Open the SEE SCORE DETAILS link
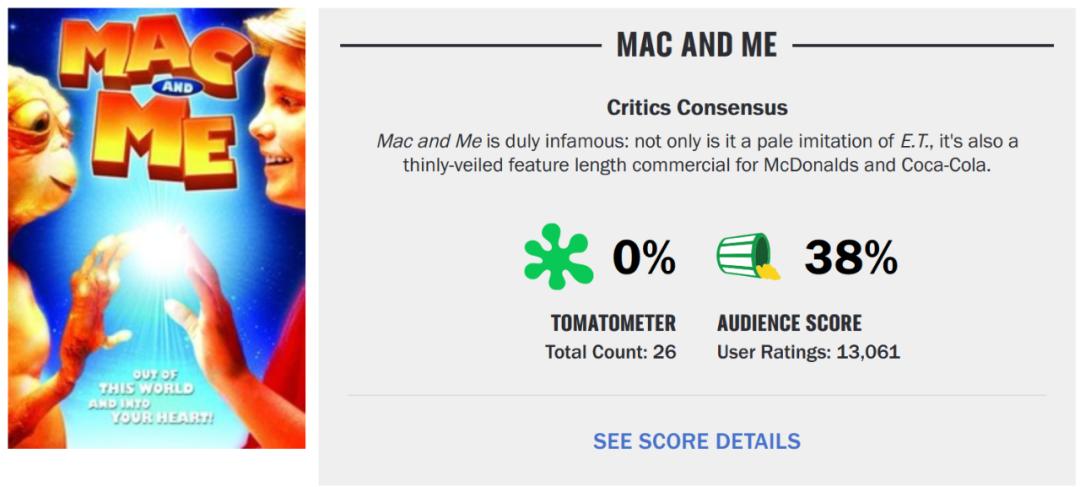Viewport: 1080px width, 487px height. click(x=696, y=441)
